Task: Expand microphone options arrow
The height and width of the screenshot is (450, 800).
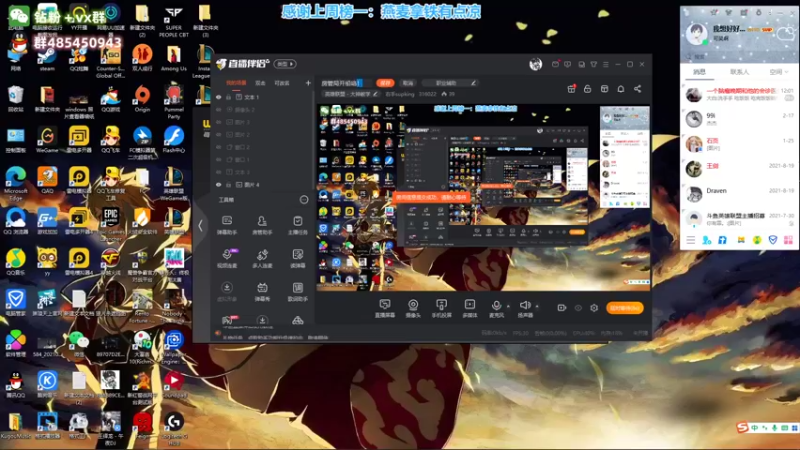Action: 508,306
